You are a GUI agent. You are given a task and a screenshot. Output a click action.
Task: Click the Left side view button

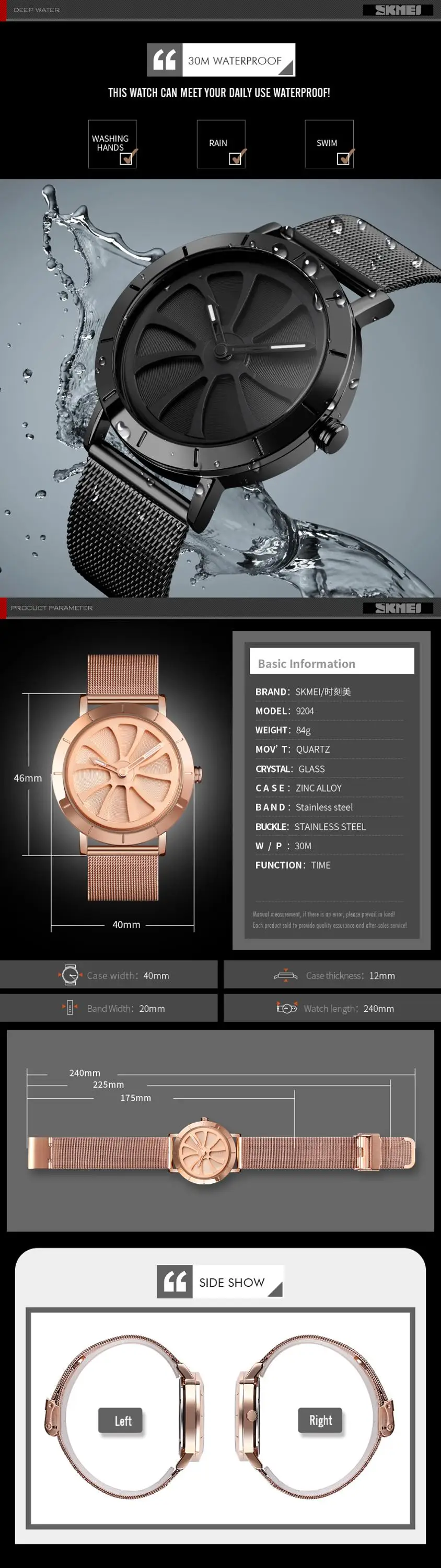(x=120, y=1420)
